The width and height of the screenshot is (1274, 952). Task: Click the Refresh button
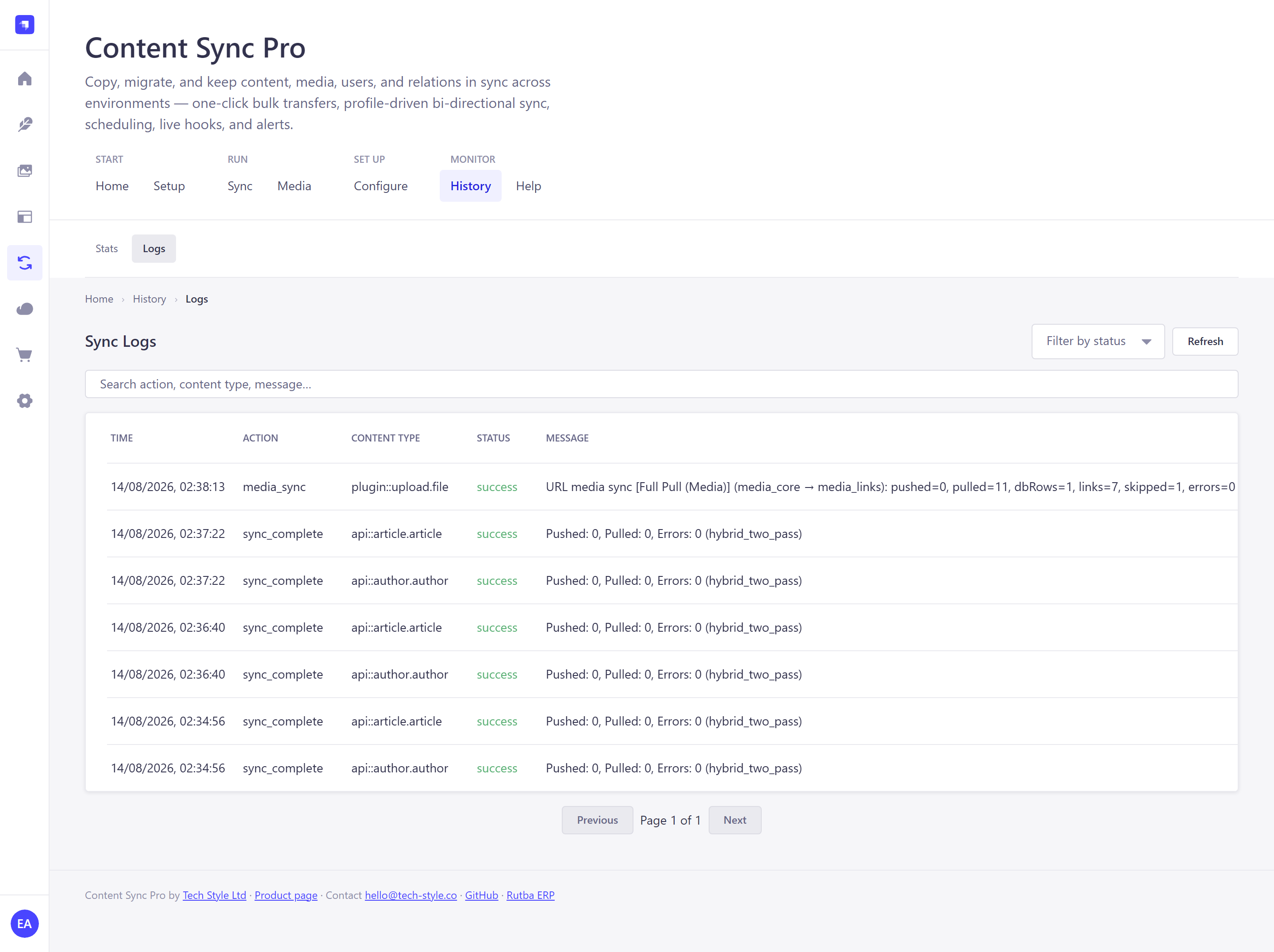(x=1205, y=342)
